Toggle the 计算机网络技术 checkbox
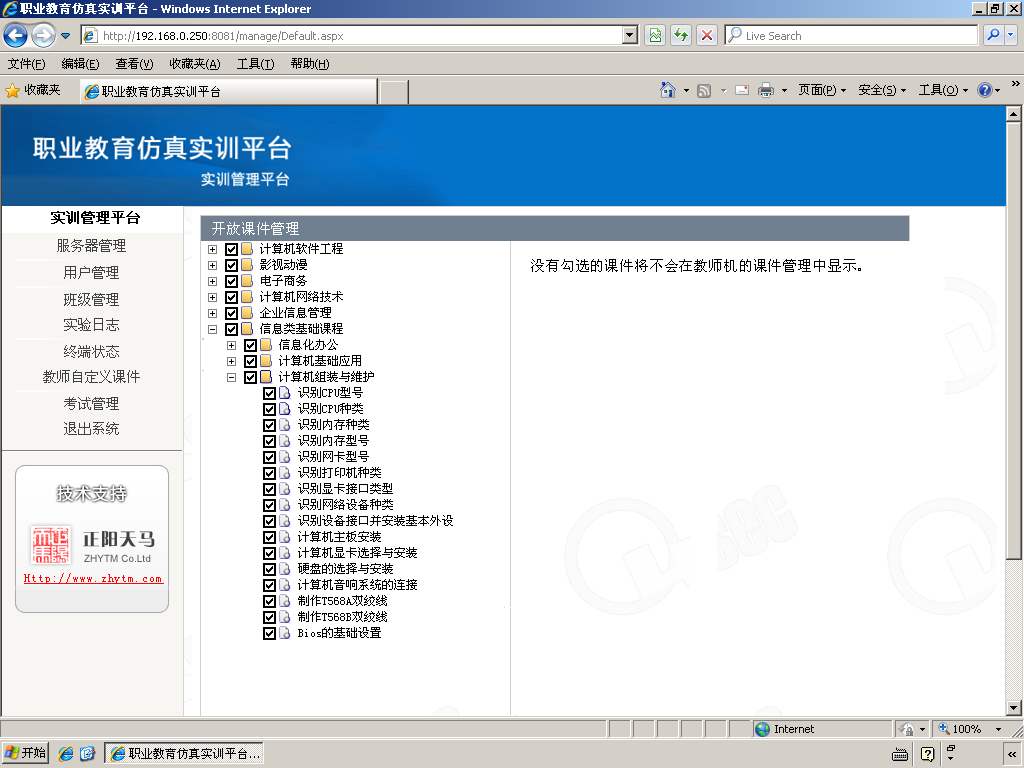 (x=231, y=297)
